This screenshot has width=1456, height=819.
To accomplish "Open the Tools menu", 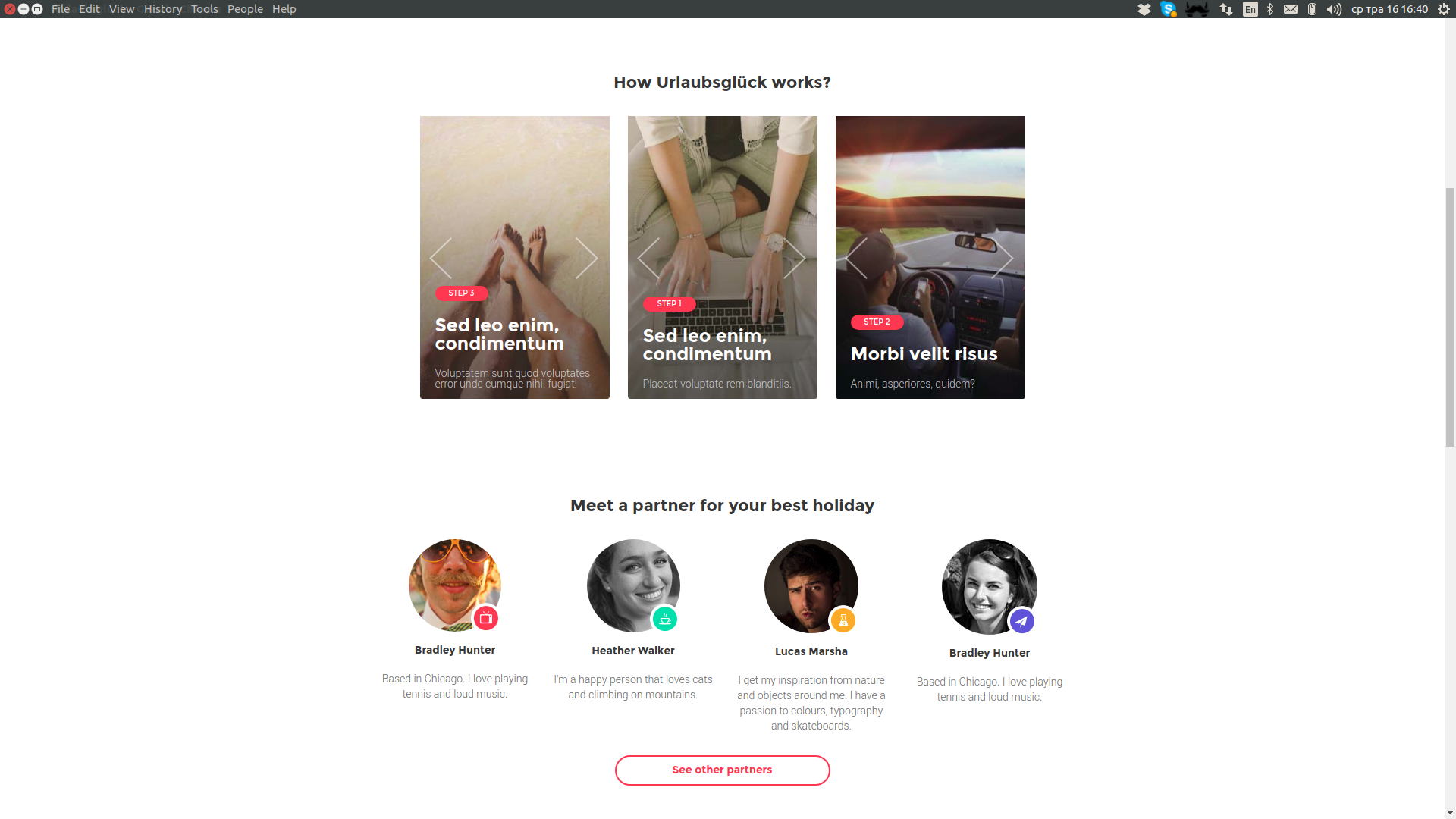I will coord(204,9).
